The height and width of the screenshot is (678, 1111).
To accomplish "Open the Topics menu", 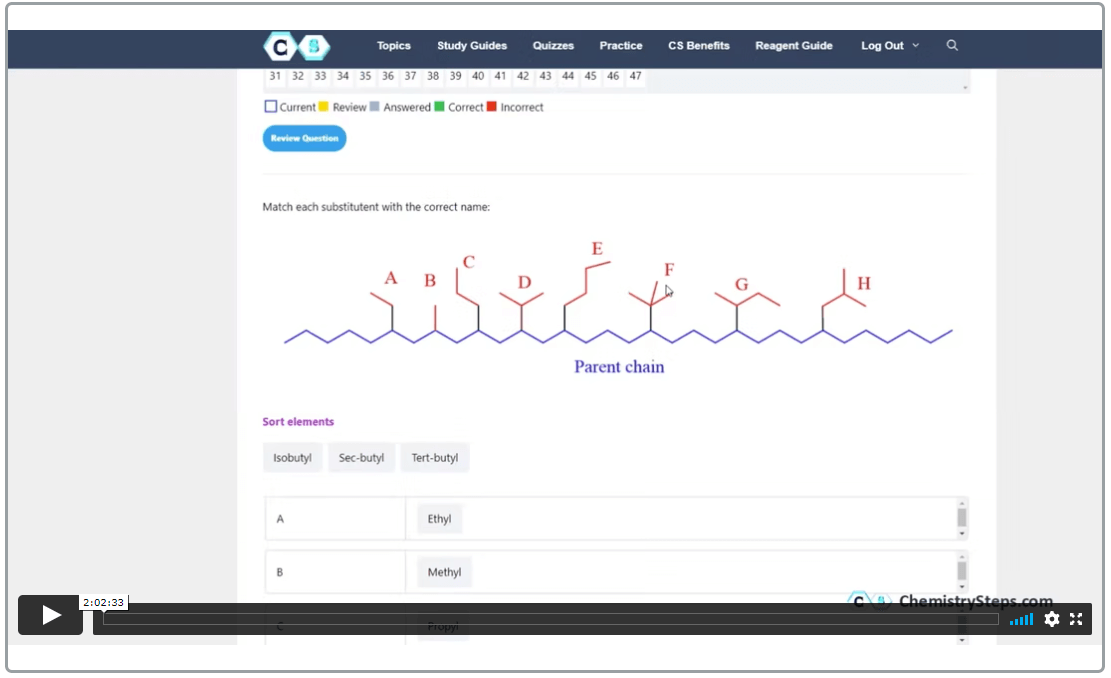I will 393,46.
